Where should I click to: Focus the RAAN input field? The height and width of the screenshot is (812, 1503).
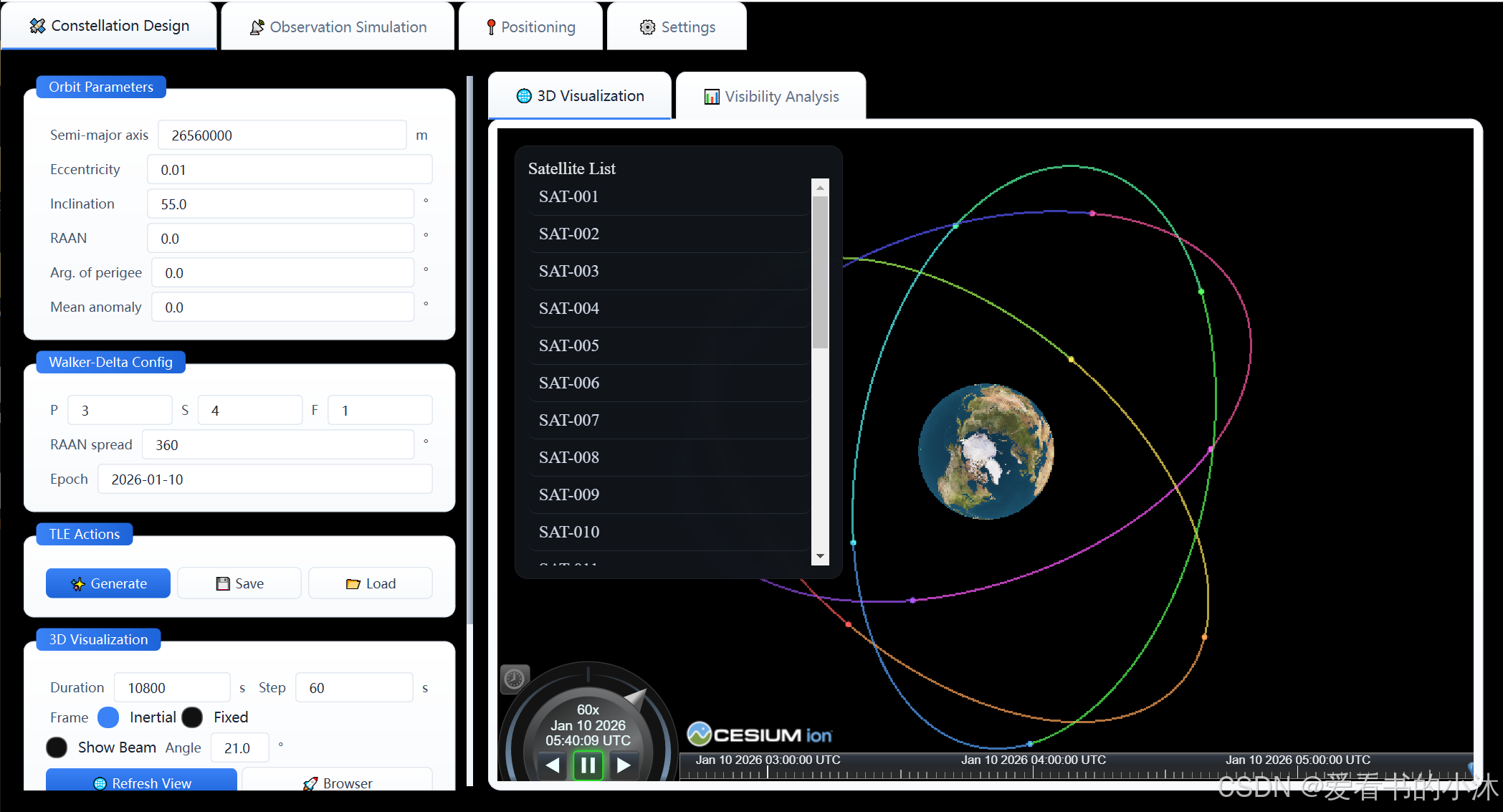pyautogui.click(x=280, y=239)
